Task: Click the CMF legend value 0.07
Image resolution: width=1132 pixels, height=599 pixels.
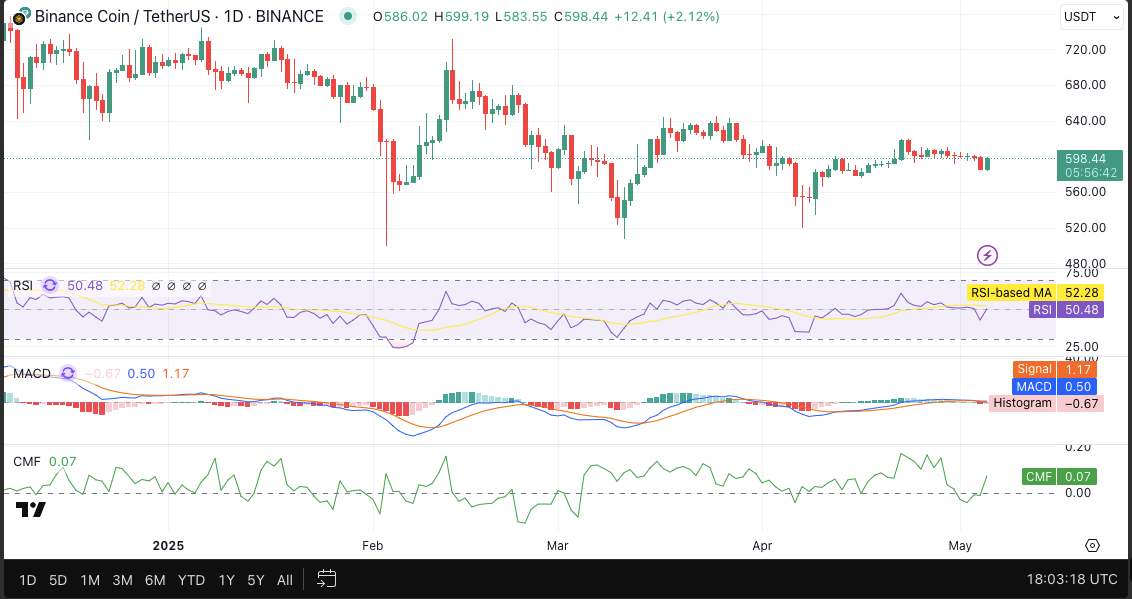Action: pos(63,461)
